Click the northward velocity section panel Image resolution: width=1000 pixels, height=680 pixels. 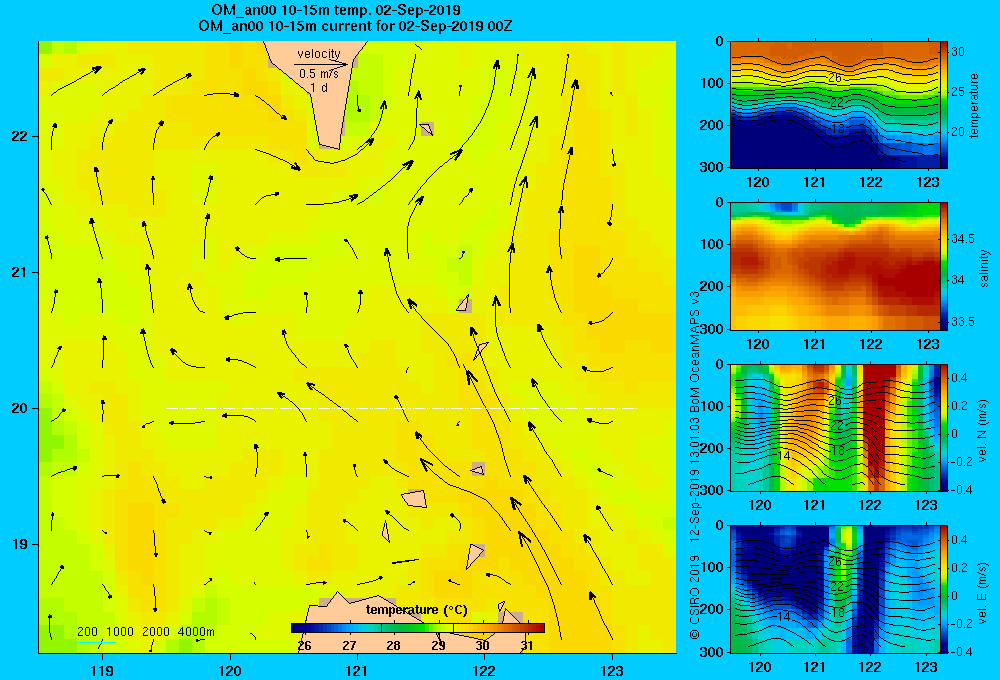[835, 427]
